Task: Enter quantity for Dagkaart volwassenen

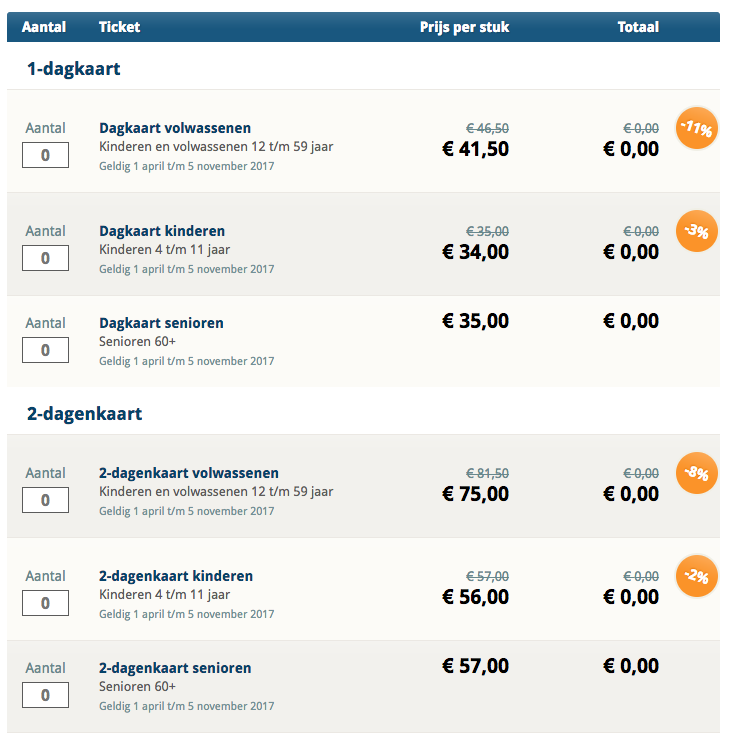Action: pyautogui.click(x=45, y=155)
